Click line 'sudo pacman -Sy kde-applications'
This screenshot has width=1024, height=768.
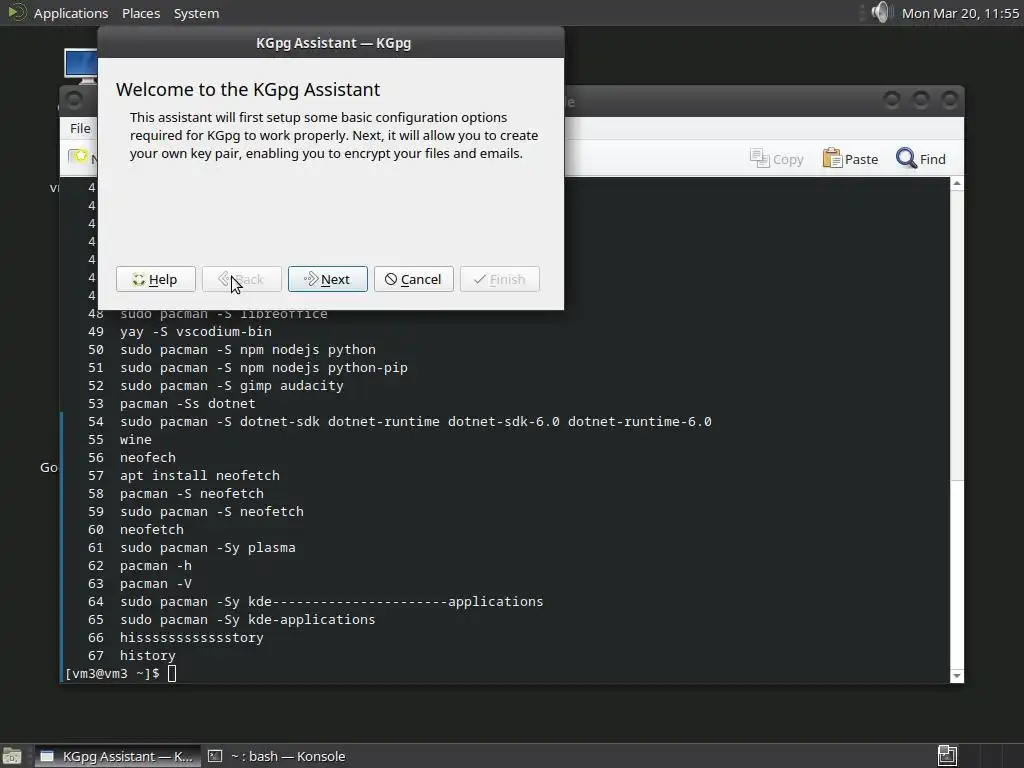248,619
